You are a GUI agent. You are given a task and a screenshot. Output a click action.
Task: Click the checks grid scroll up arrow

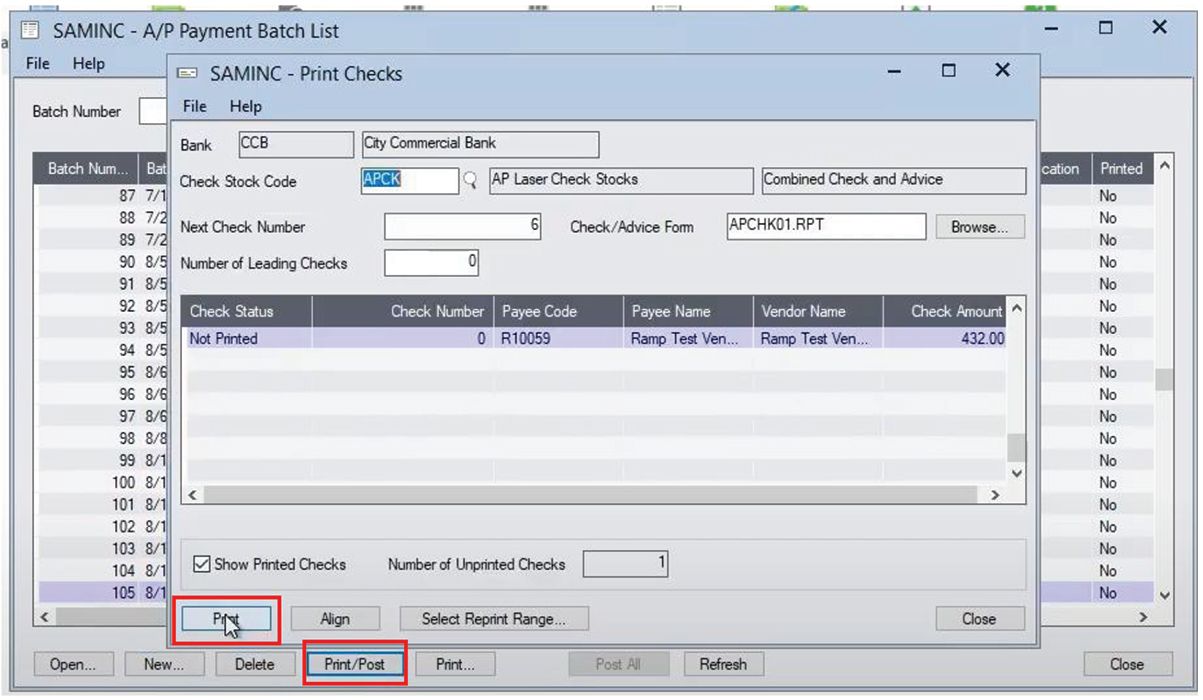tap(1017, 307)
